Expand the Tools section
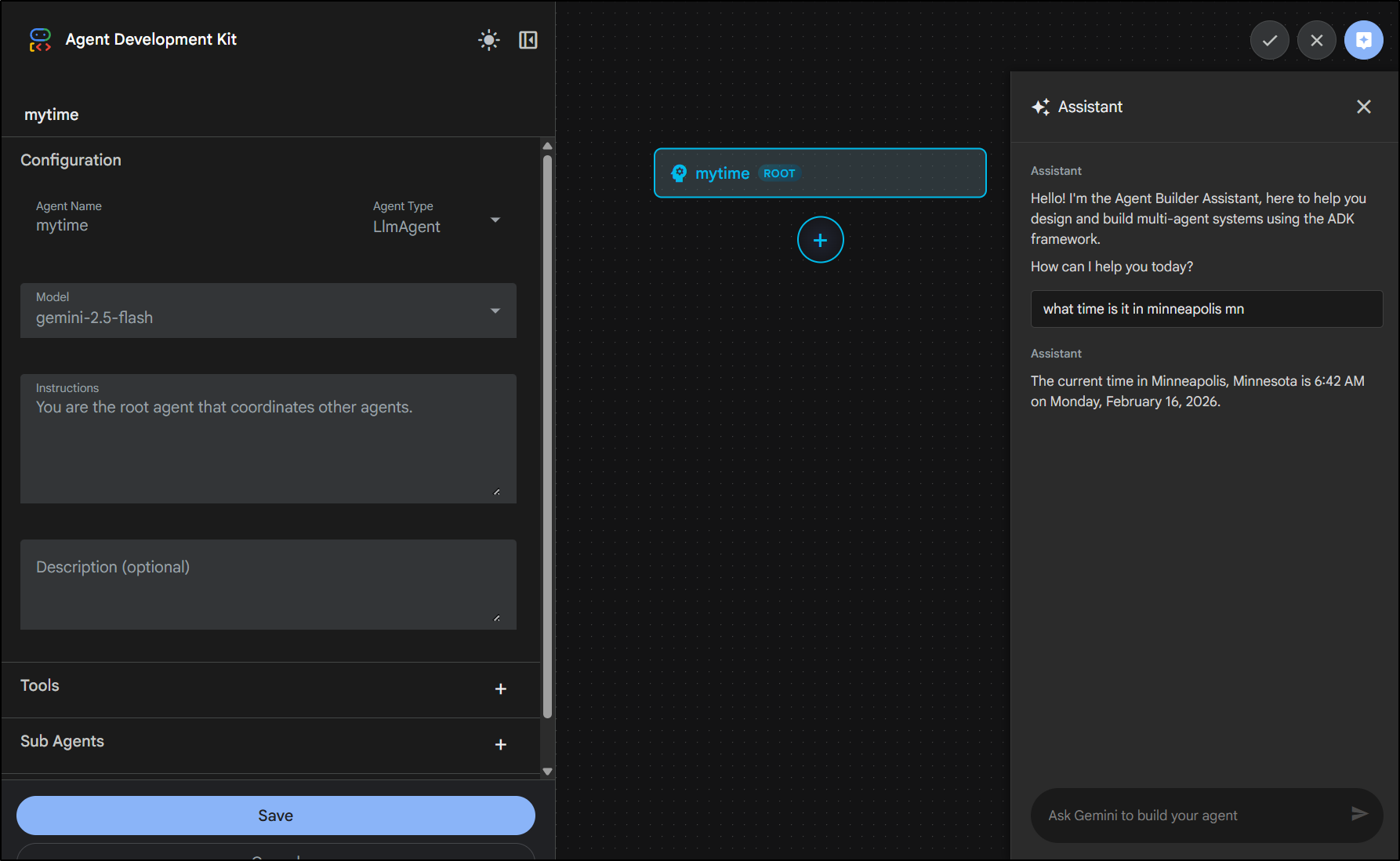Screen dimensions: 1400x861 tap(40, 685)
